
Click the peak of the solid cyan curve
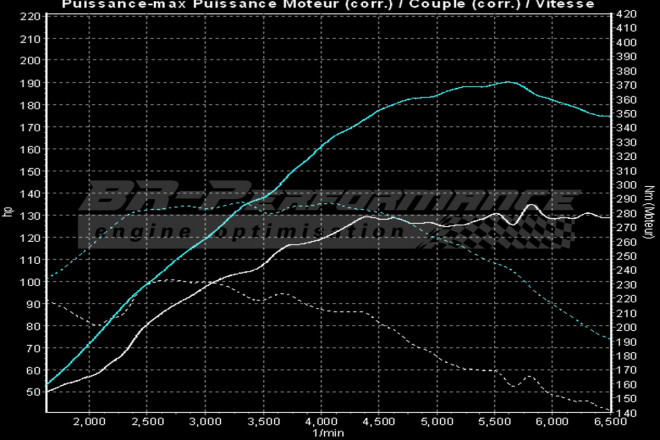tap(508, 82)
